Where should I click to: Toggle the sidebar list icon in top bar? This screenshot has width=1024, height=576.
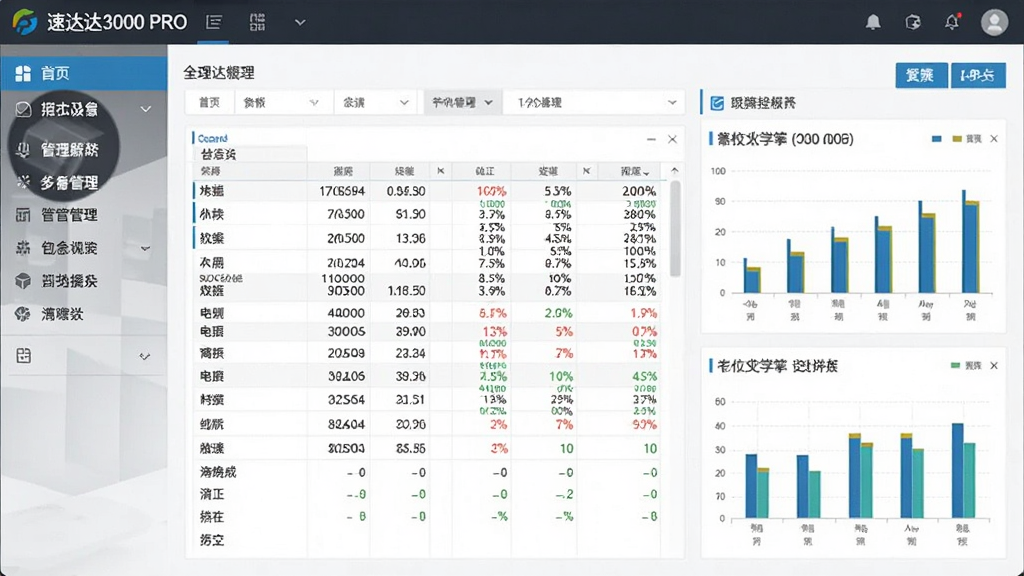[214, 22]
